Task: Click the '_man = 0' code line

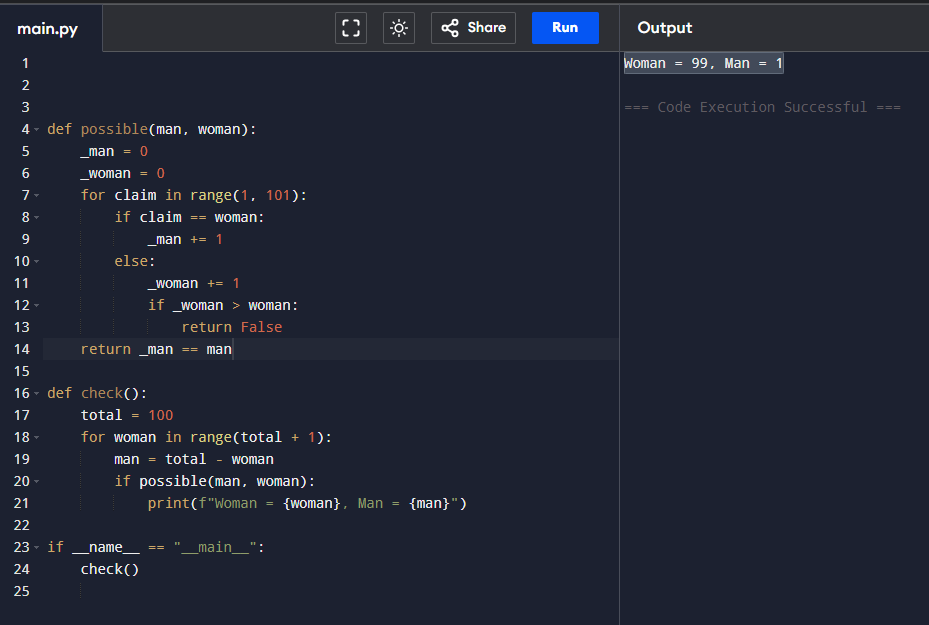Action: (x=114, y=151)
